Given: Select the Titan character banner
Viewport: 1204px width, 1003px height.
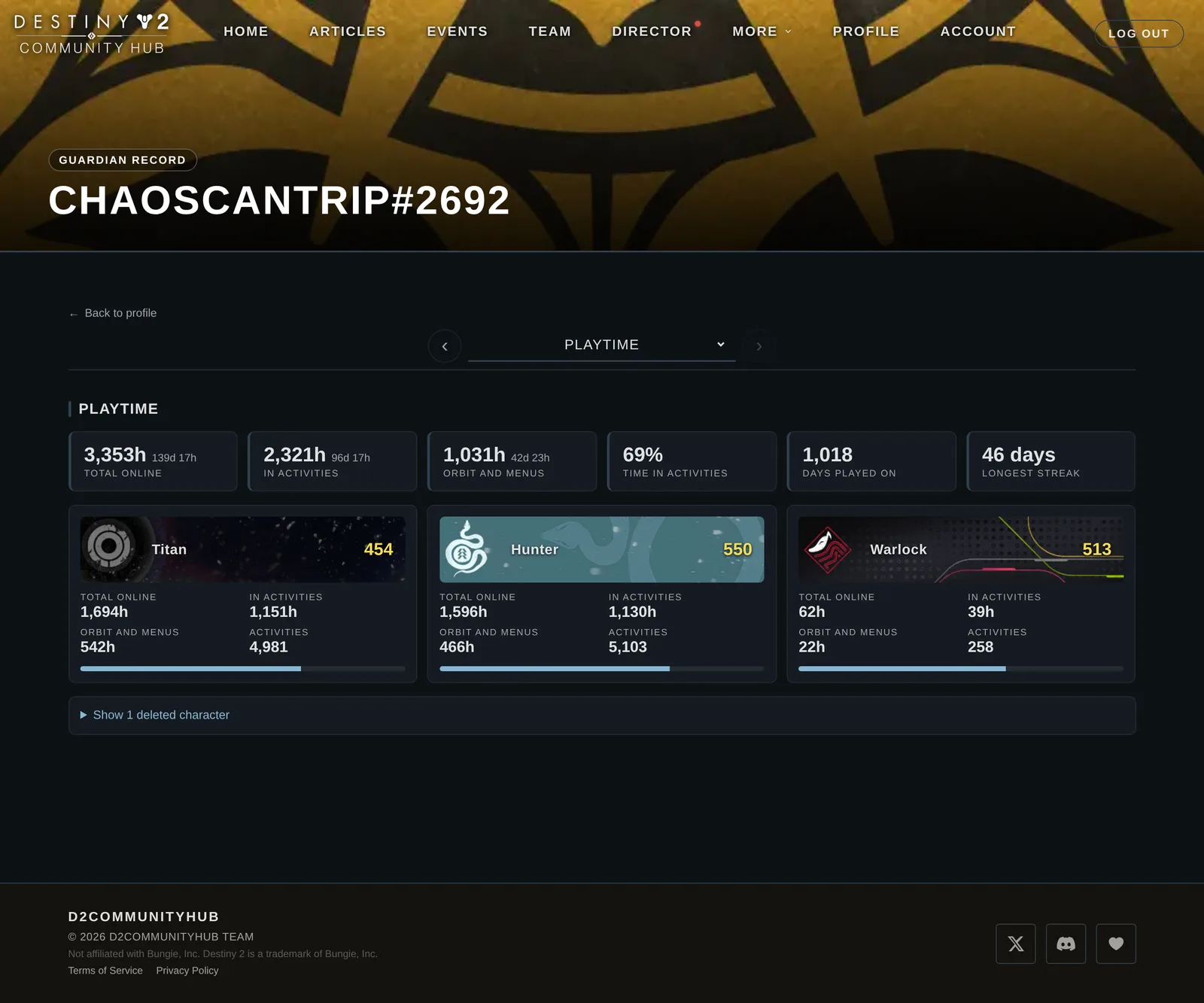Looking at the screenshot, I should pos(243,549).
